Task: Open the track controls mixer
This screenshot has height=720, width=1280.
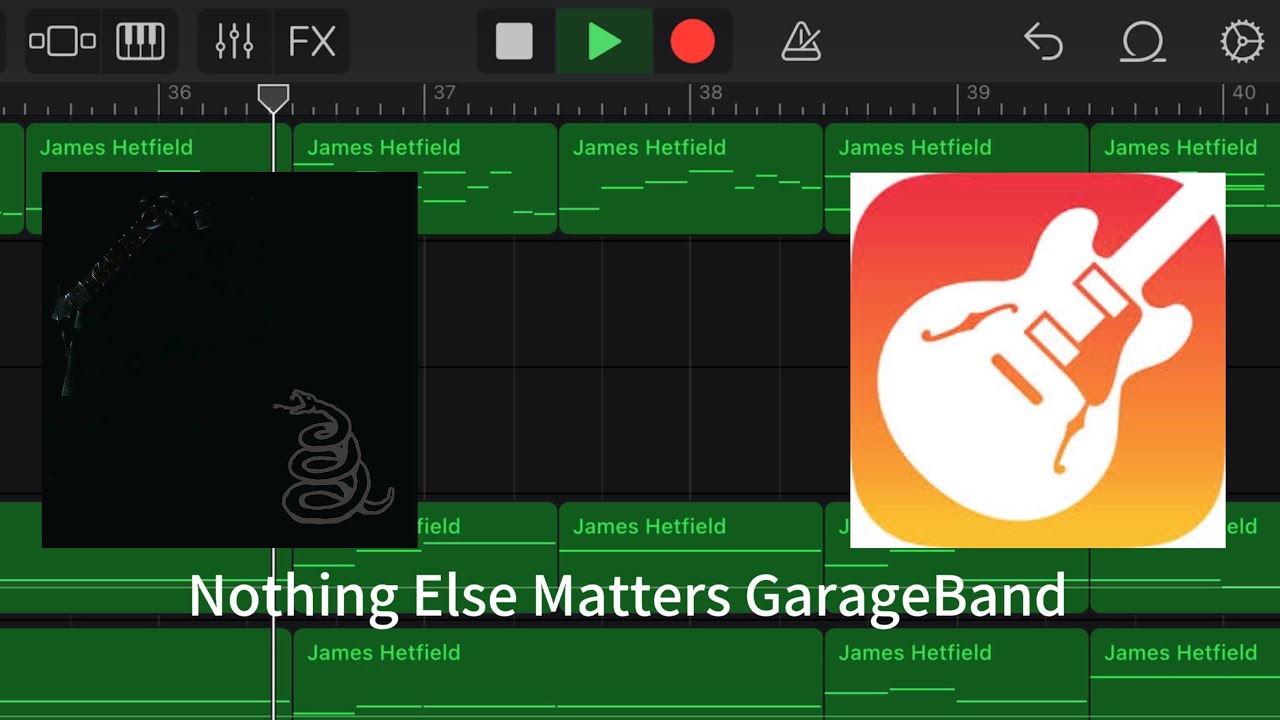Action: coord(235,42)
